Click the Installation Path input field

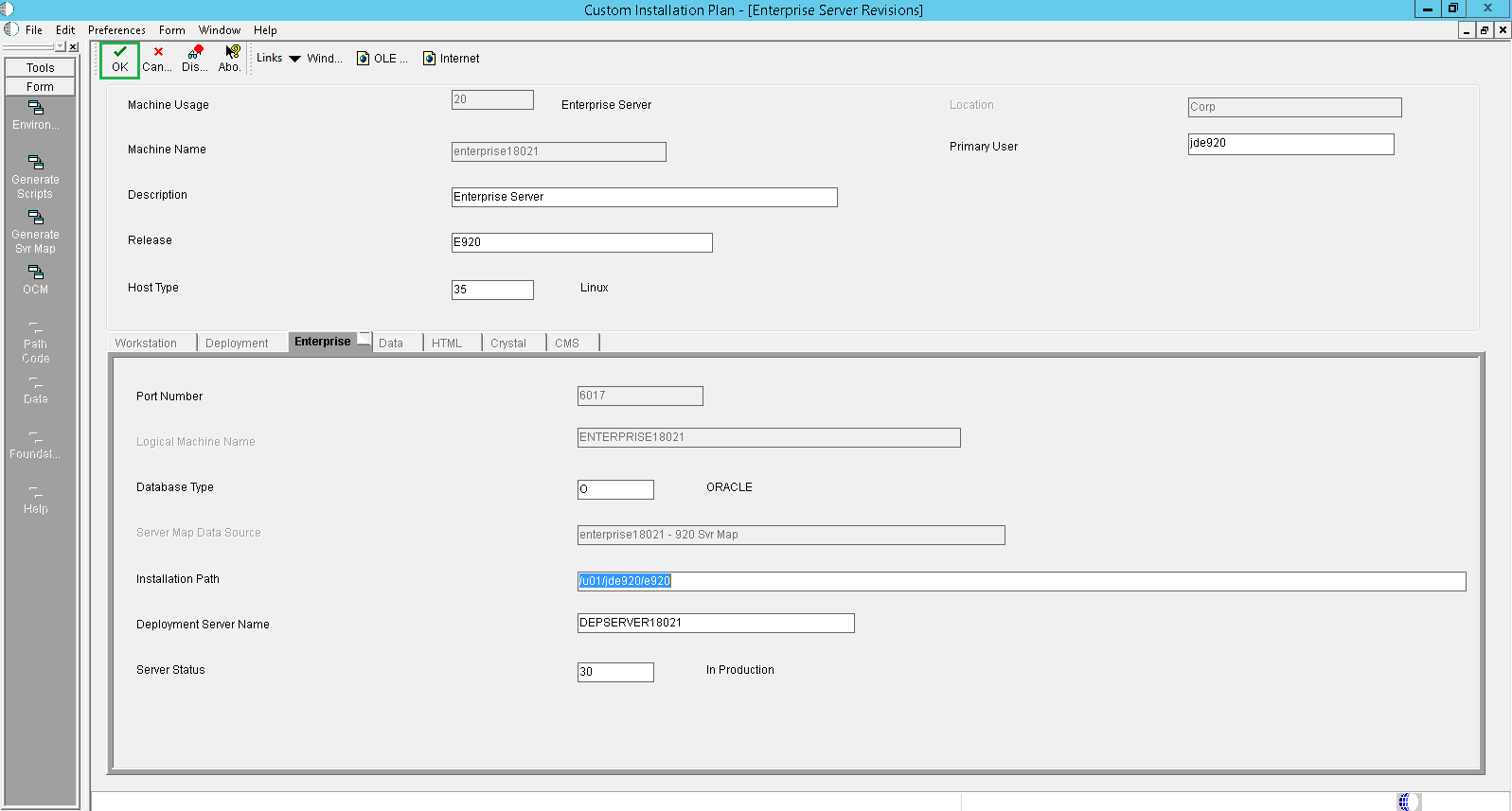tap(1022, 581)
